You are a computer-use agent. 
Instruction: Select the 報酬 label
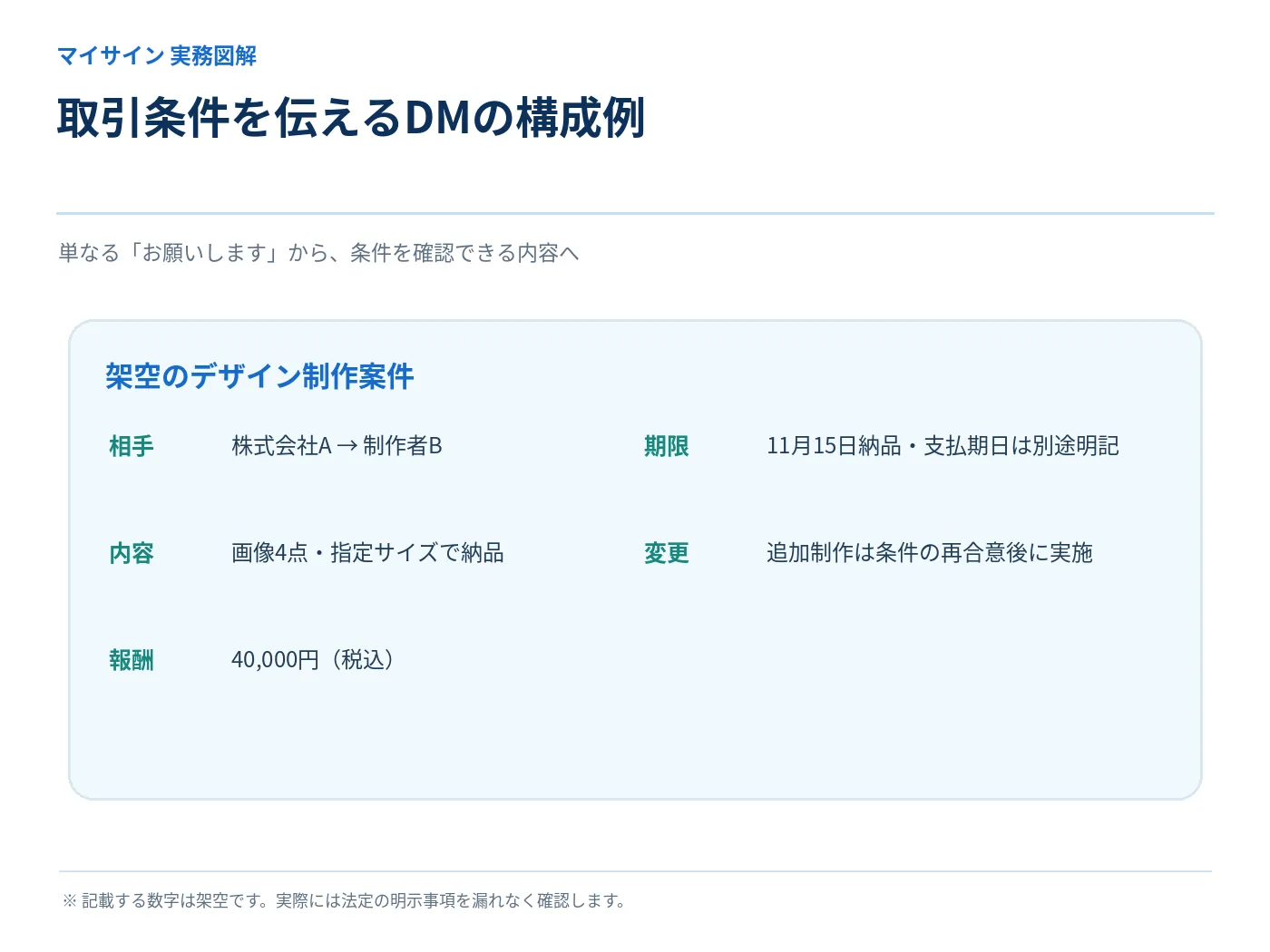(132, 660)
